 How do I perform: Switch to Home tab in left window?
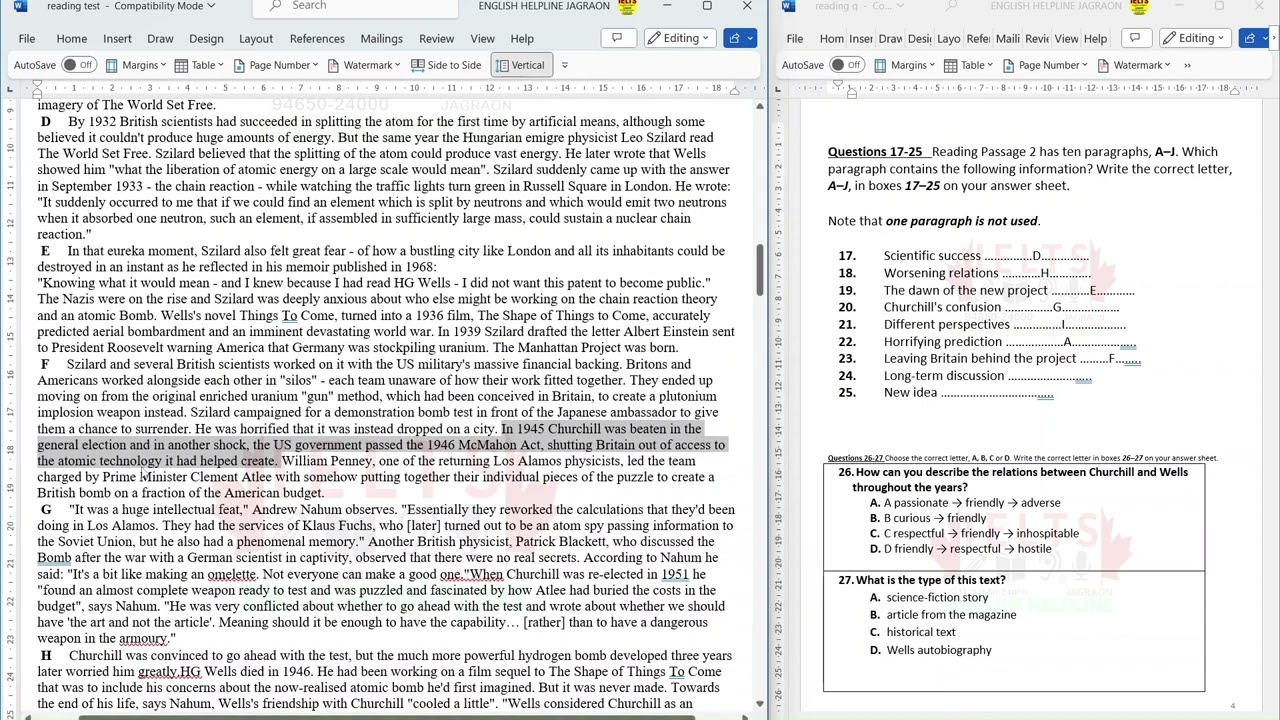pos(71,39)
